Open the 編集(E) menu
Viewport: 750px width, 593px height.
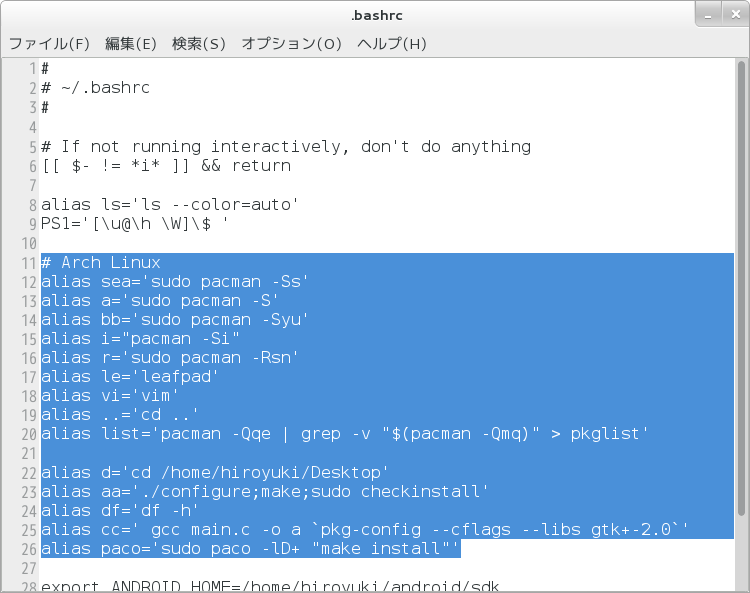(131, 44)
